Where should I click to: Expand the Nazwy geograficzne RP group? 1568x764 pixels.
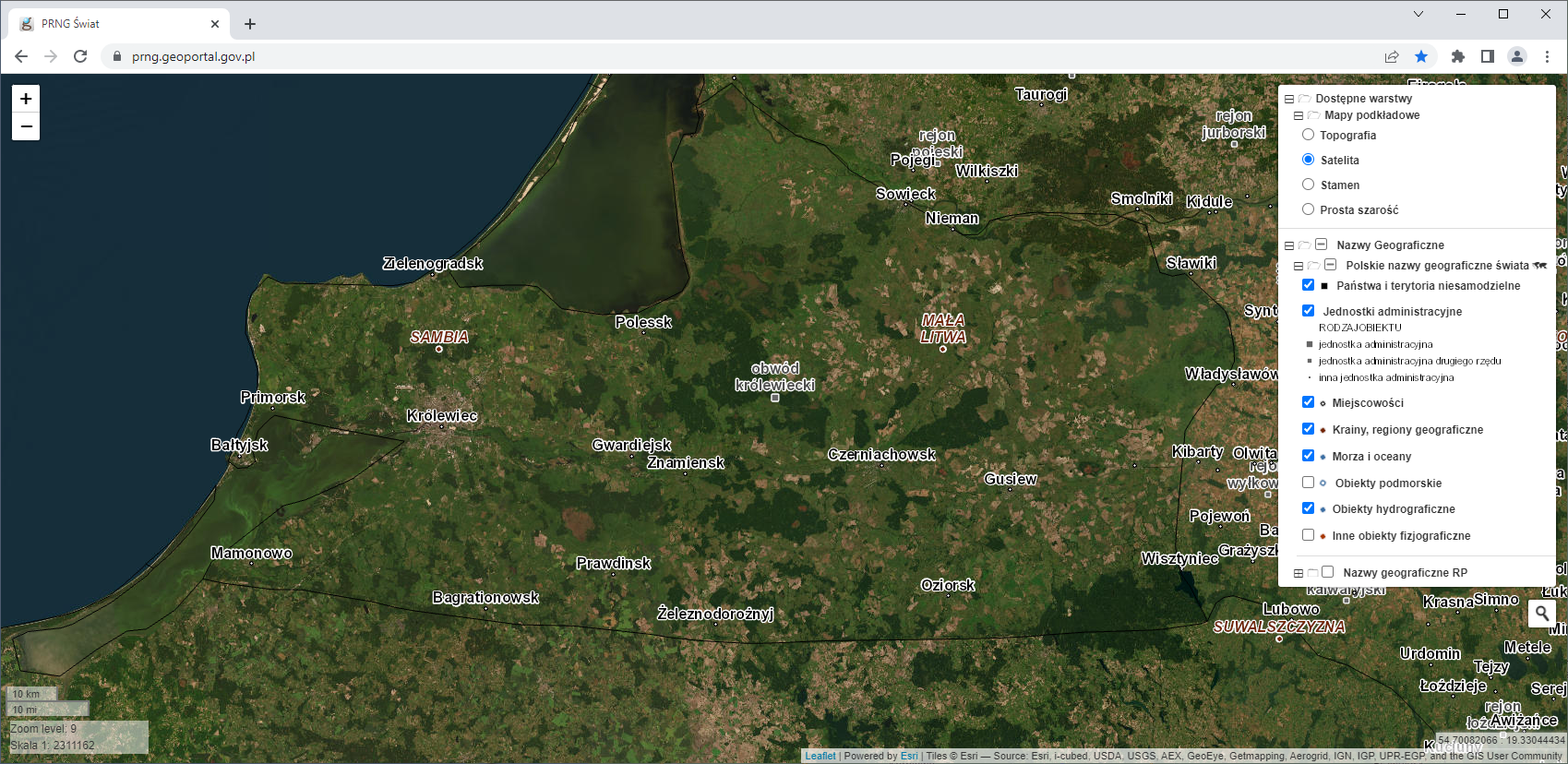(1299, 573)
